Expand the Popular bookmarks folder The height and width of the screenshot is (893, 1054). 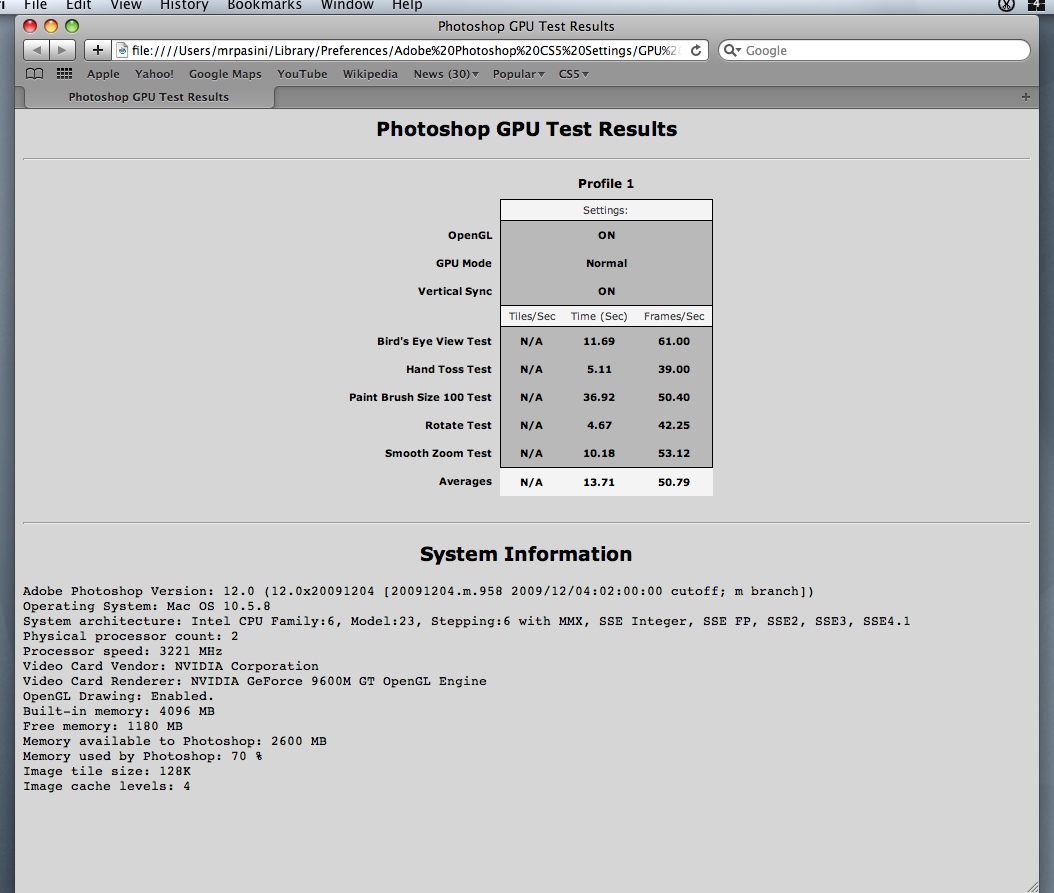coord(518,74)
